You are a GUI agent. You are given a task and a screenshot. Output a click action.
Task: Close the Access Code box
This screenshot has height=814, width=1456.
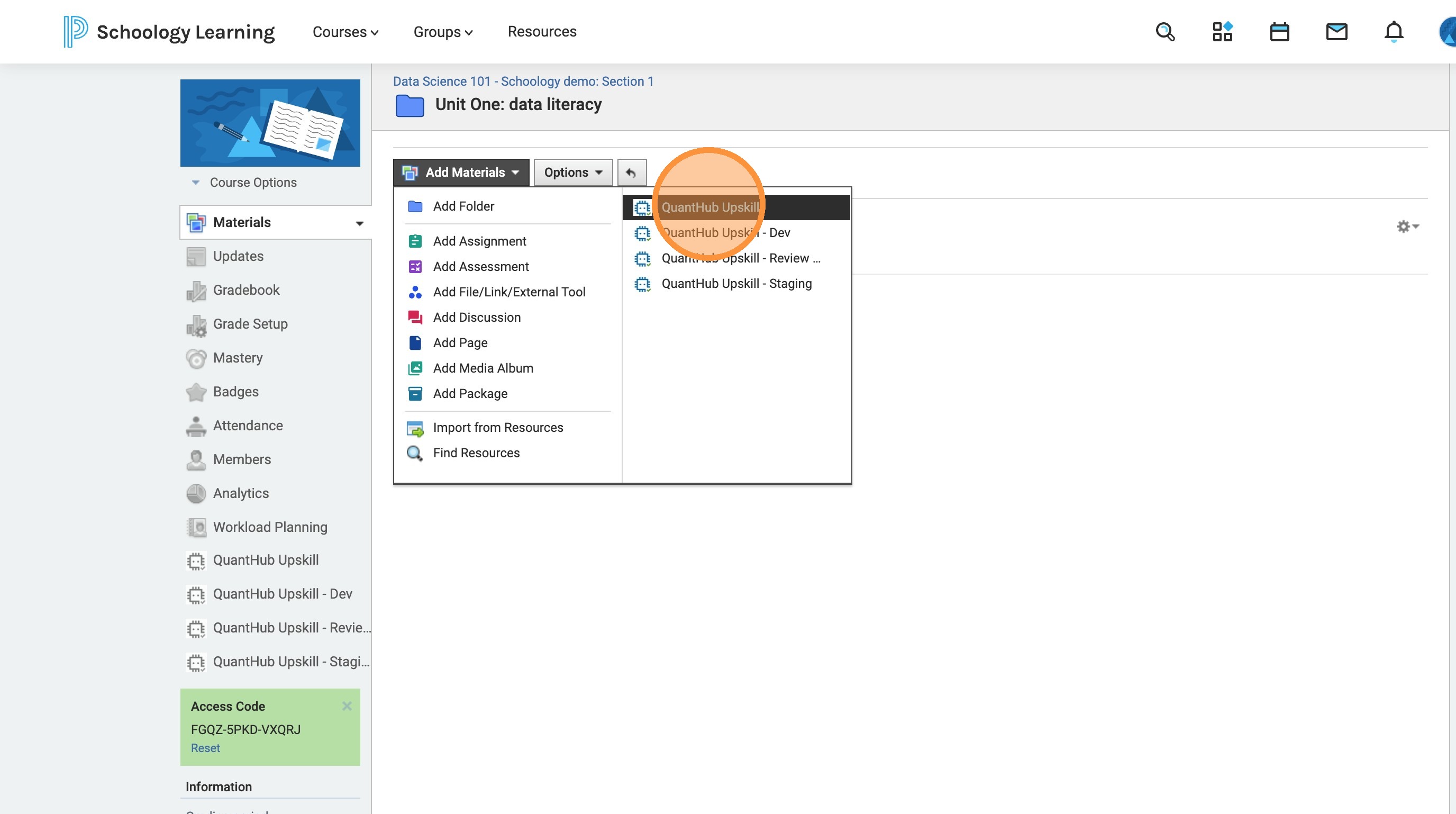coord(347,706)
